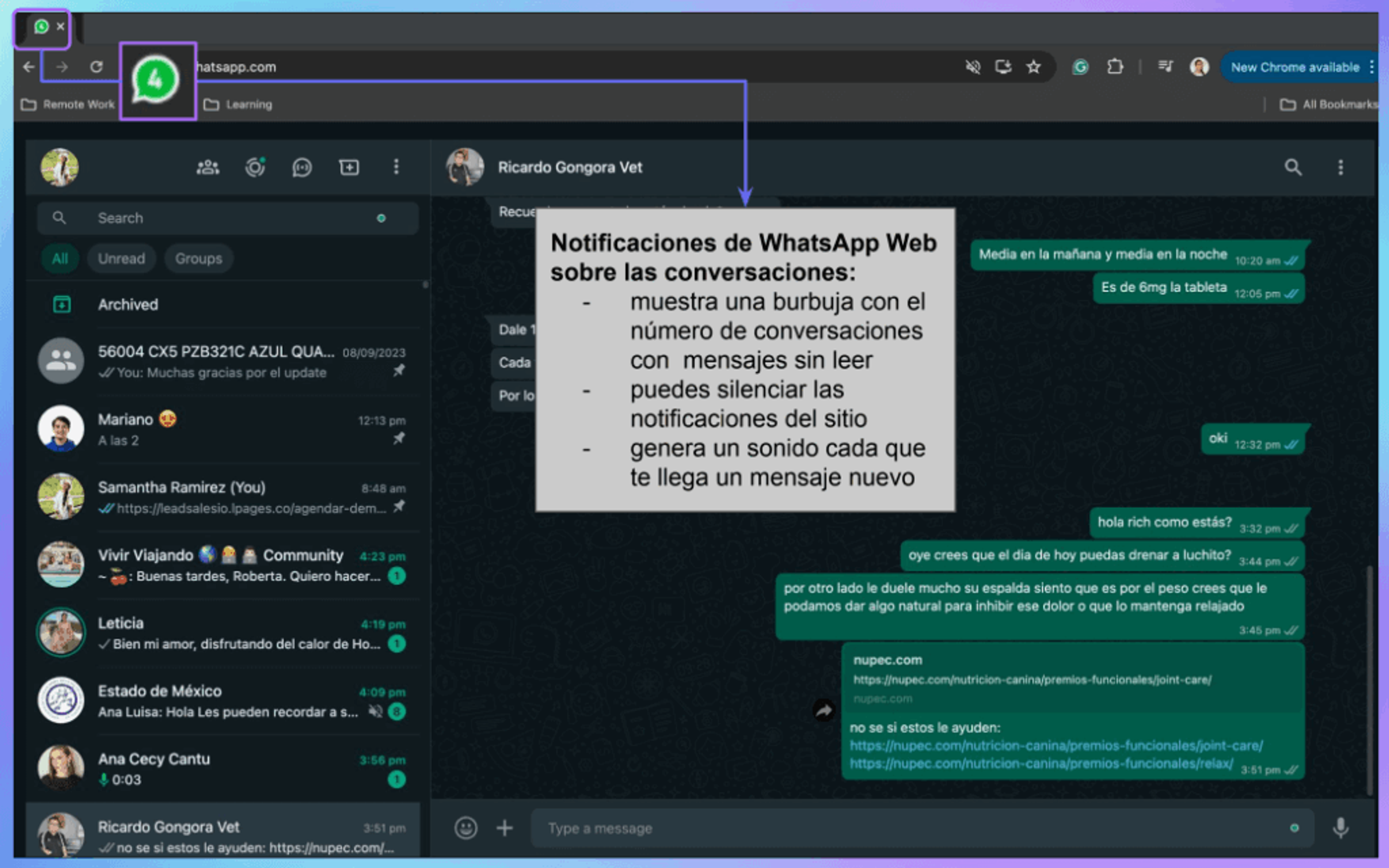This screenshot has width=1389, height=868.
Task: Click the unread badge on Leticia's chat
Action: pos(396,644)
